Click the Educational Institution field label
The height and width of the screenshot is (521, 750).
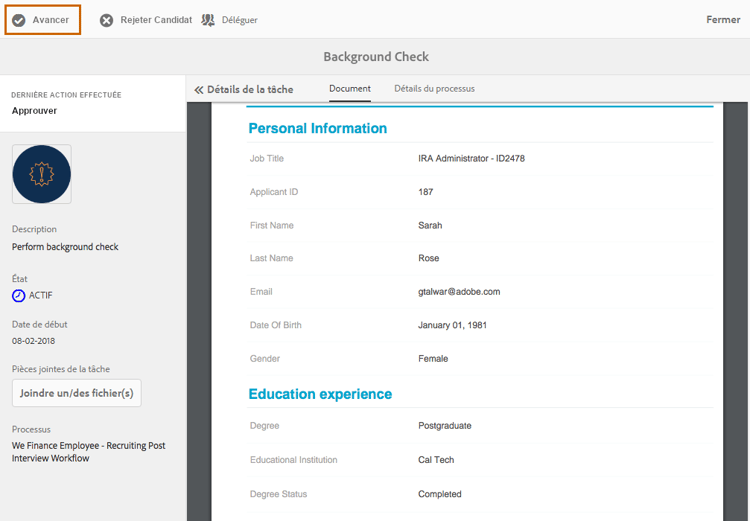pos(293,460)
